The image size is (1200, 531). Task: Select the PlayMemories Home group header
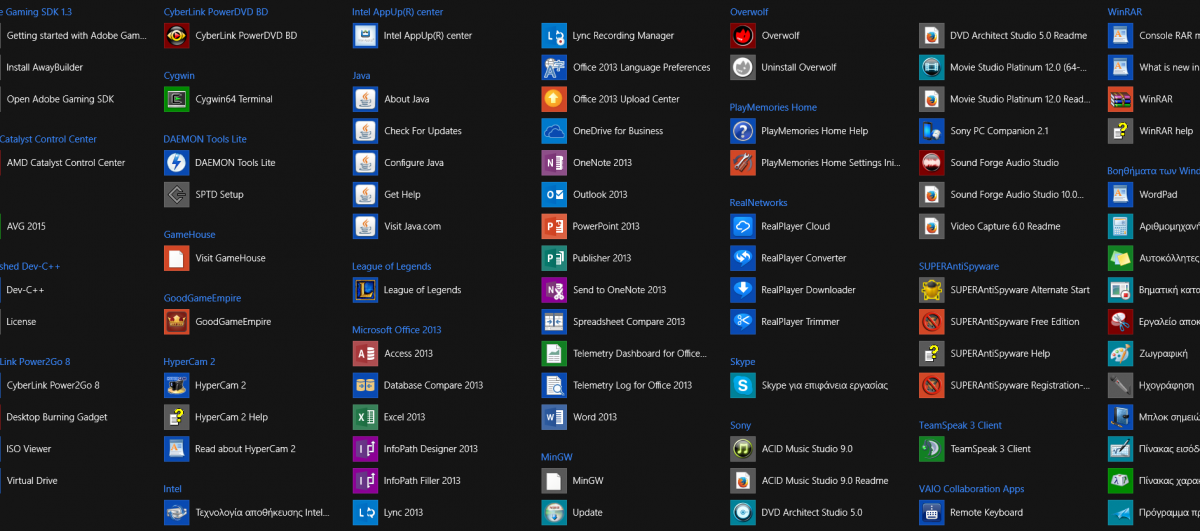click(773, 107)
